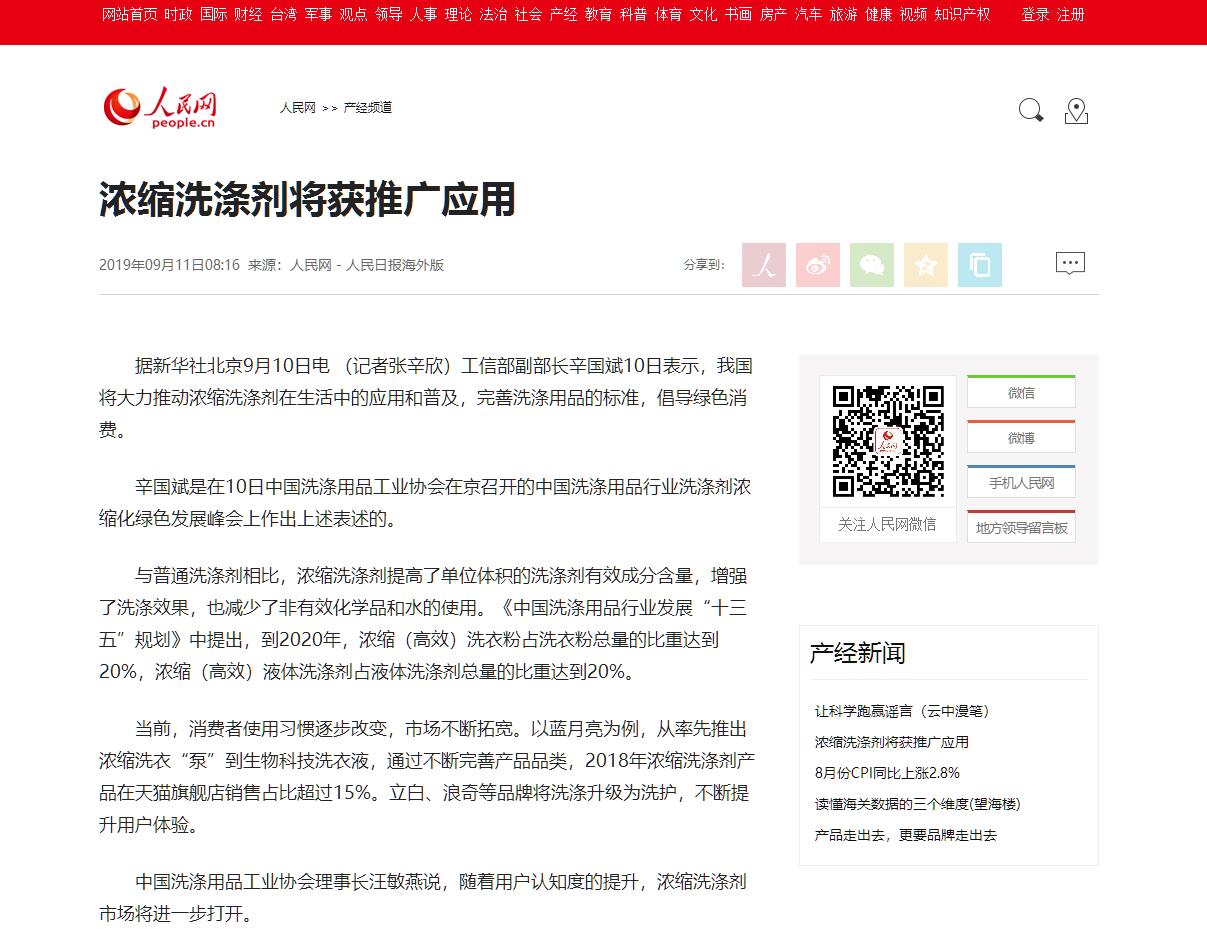Share to People's Weibo red icon
This screenshot has height=929, width=1207.
click(764, 265)
